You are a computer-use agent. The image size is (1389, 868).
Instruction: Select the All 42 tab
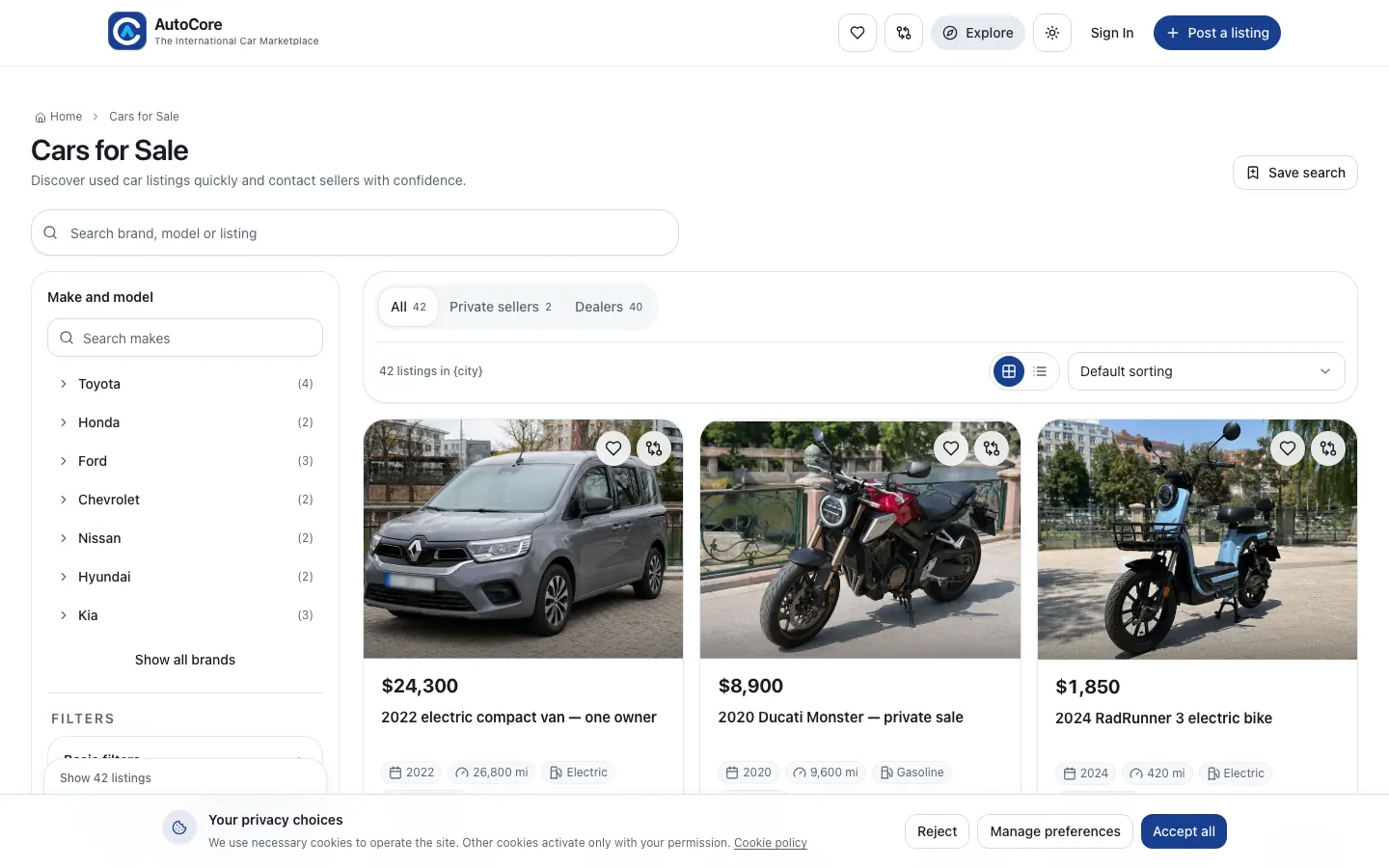408,307
